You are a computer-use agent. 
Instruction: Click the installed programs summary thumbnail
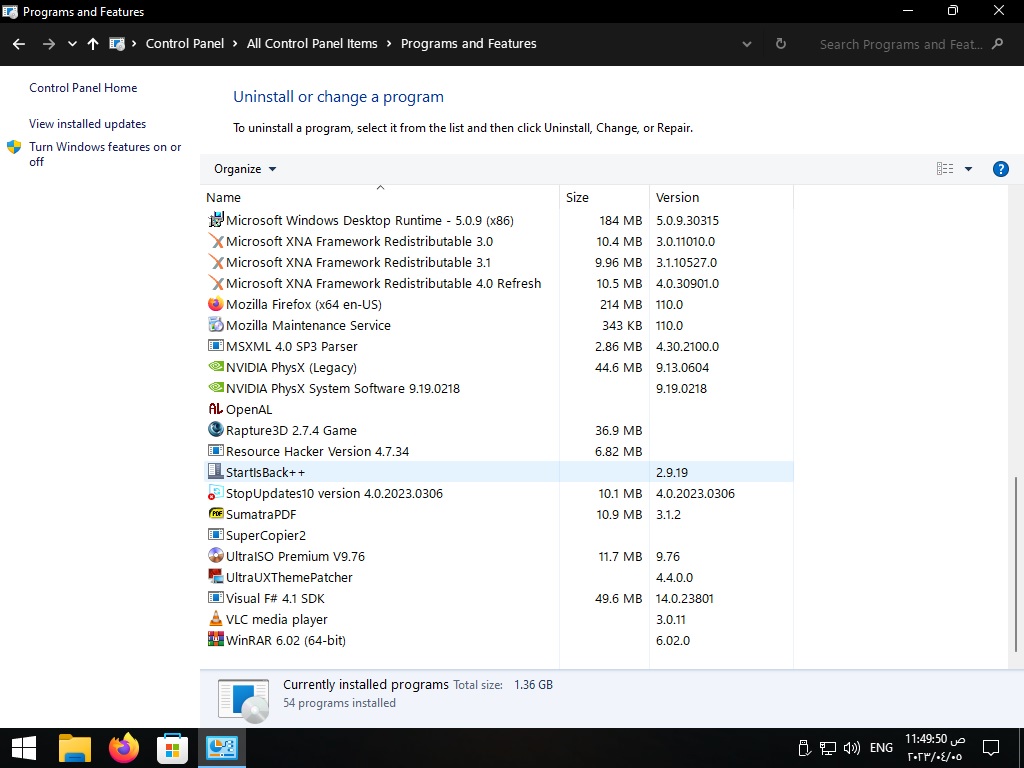(x=244, y=700)
